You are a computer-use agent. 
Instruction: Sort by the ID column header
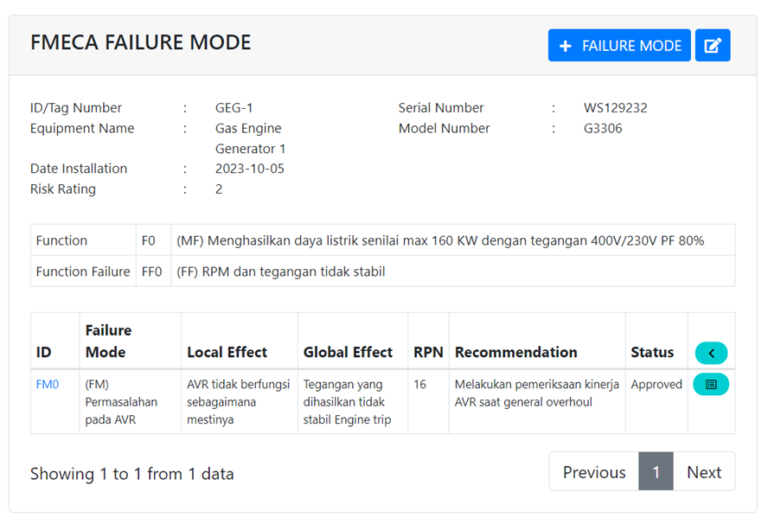pyautogui.click(x=44, y=352)
